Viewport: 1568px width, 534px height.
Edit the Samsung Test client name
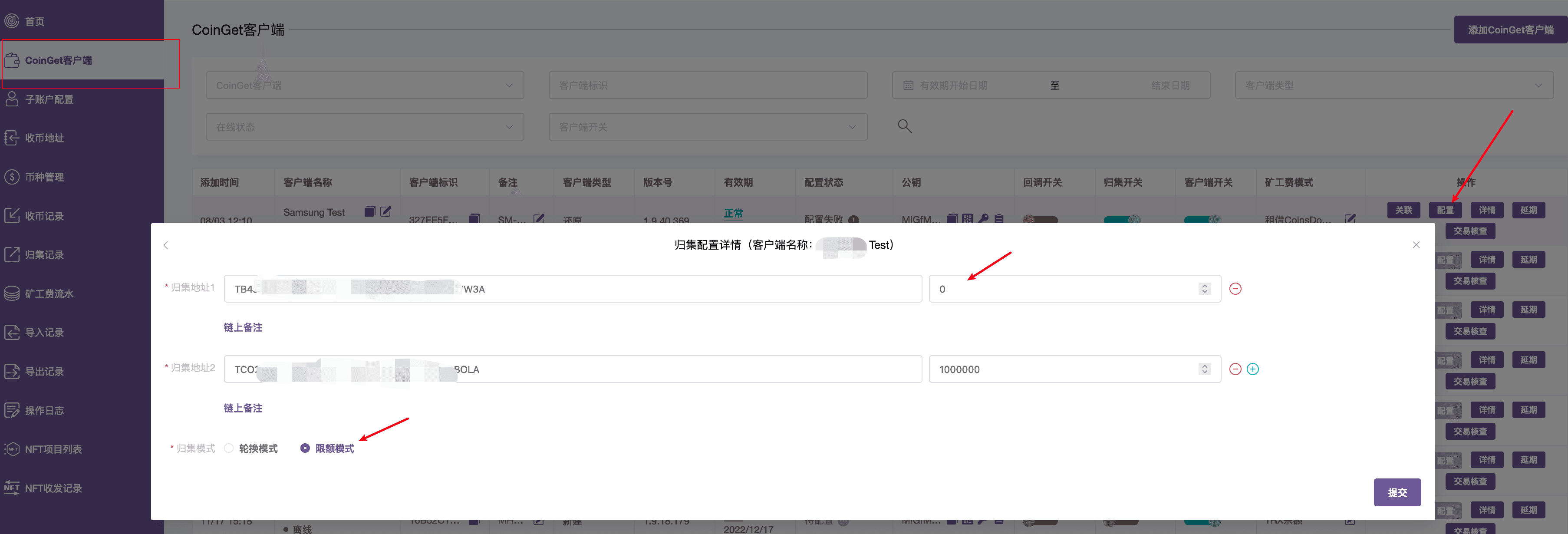(386, 211)
